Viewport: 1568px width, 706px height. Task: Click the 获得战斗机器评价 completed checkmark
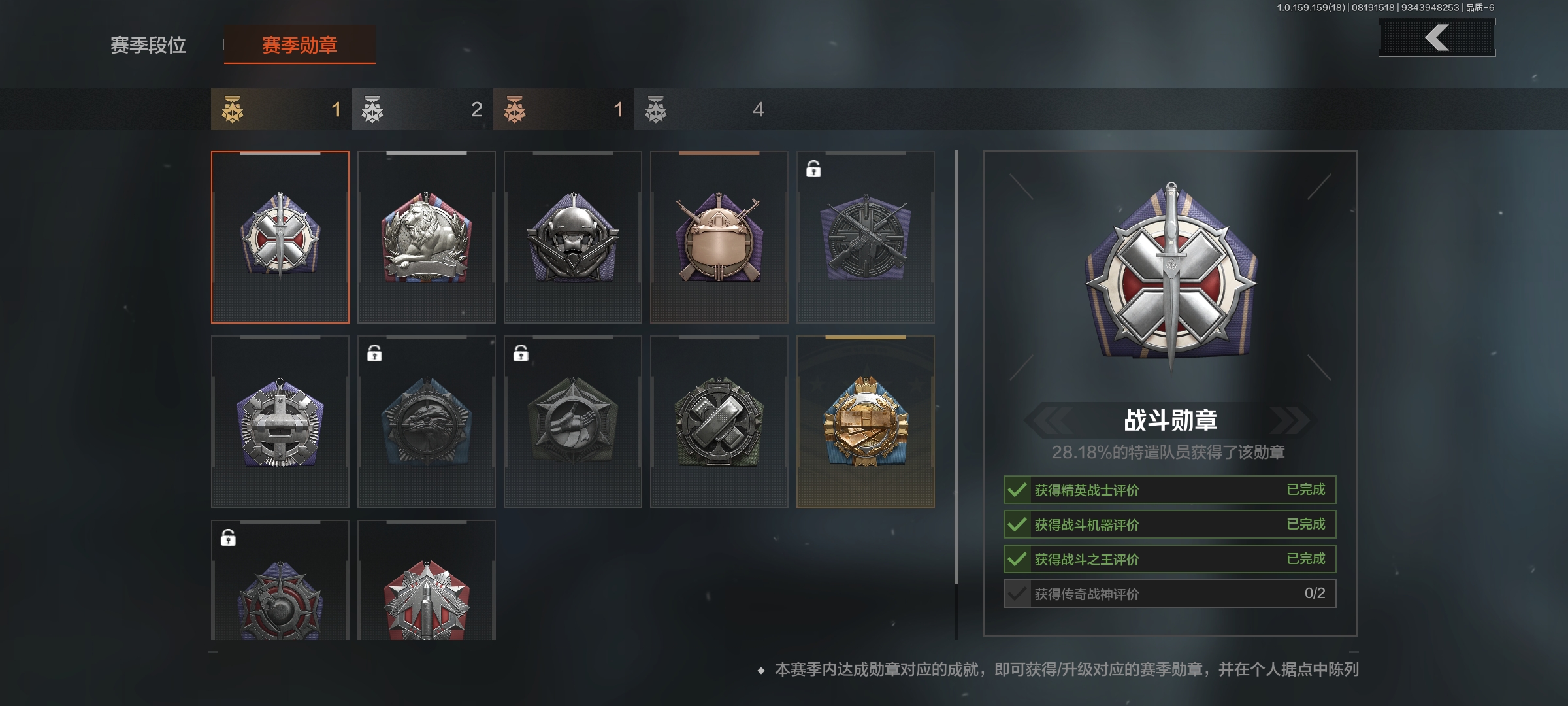pyautogui.click(x=1017, y=524)
